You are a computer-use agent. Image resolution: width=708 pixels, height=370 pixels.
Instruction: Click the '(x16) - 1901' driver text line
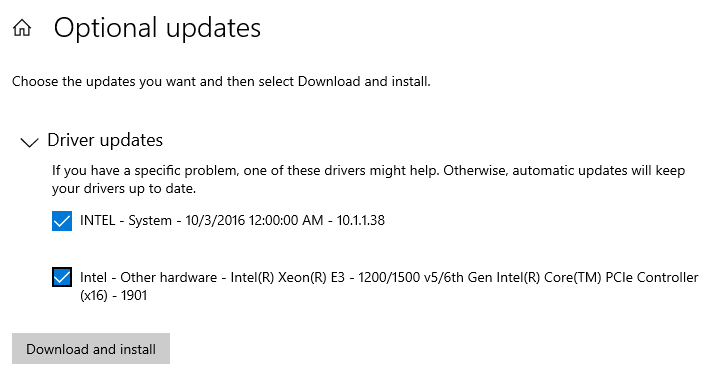114,295
